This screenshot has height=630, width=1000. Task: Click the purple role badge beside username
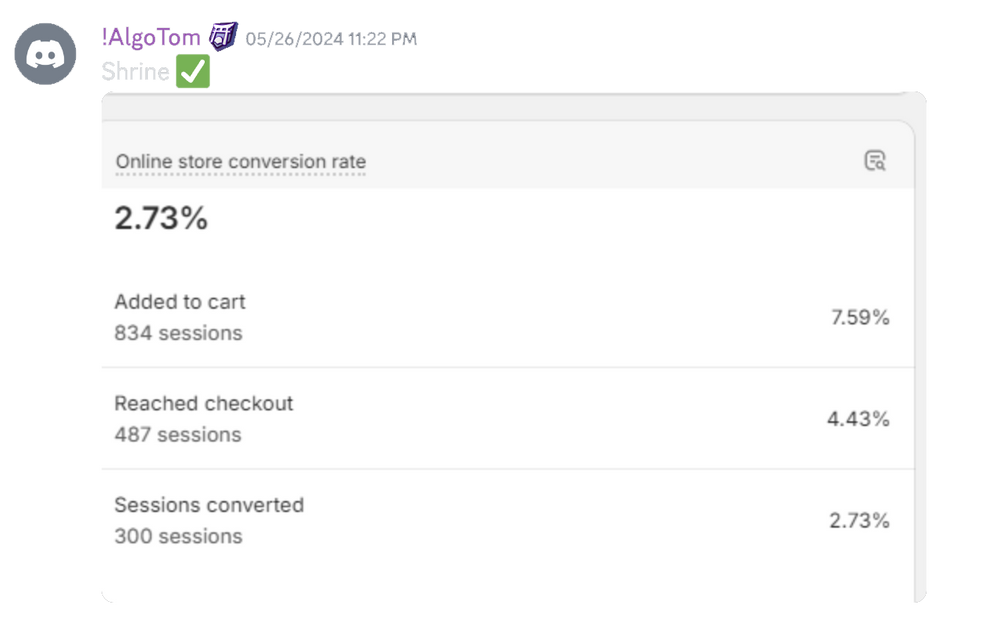pos(224,37)
